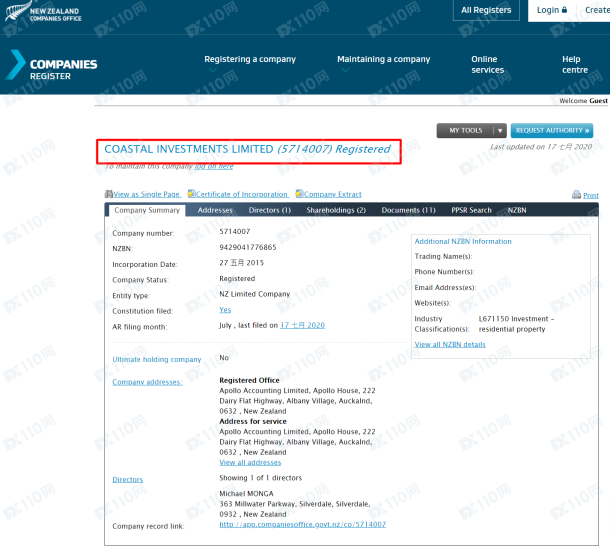Open the MY TOOLS dropdown arrow
The height and width of the screenshot is (548, 610).
point(500,131)
